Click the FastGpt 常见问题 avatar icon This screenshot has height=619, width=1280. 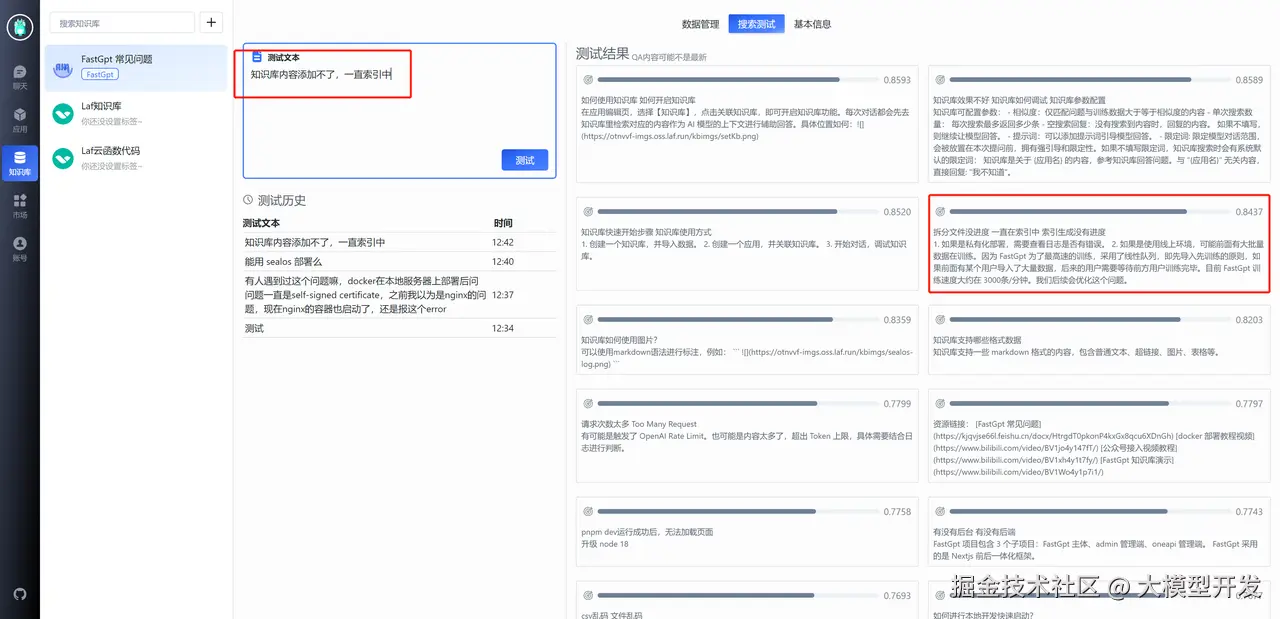point(64,67)
